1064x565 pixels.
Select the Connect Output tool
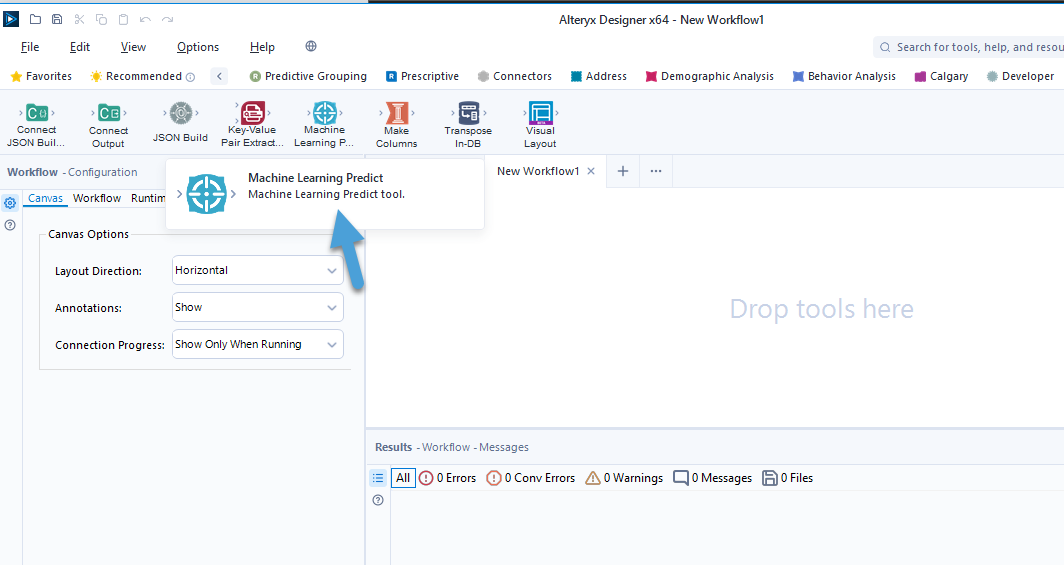point(109,125)
